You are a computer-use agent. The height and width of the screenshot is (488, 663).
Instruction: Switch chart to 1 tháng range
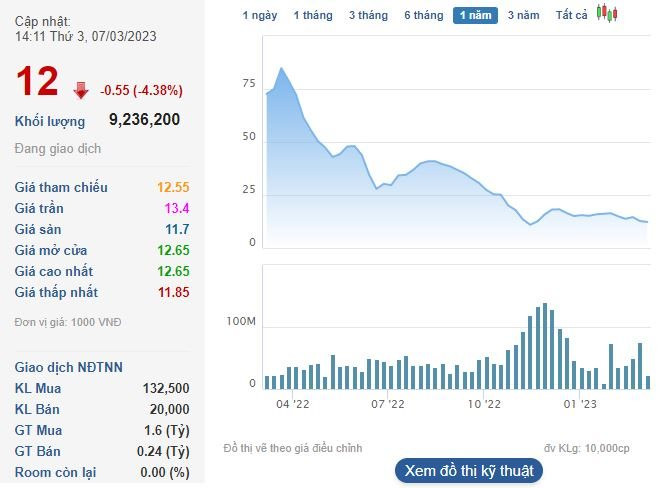coord(313,16)
